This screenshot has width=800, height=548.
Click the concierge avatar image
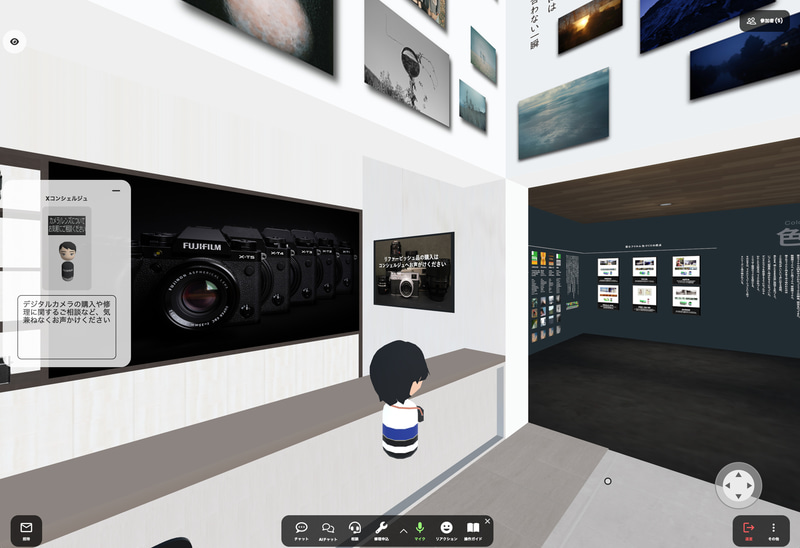pos(67,248)
